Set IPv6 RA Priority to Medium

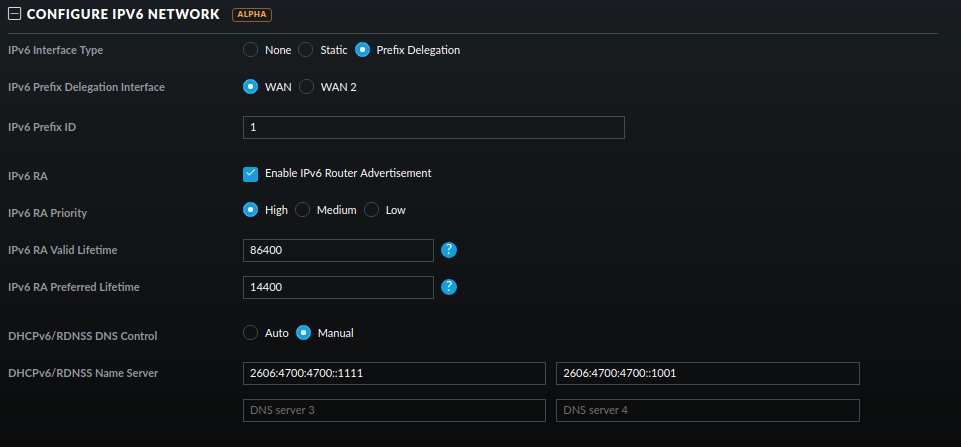(x=303, y=210)
